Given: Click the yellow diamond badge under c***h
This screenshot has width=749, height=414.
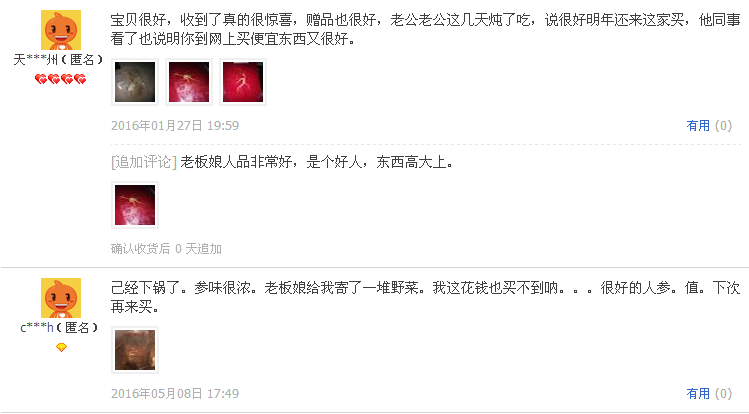Looking at the screenshot, I should [x=61, y=347].
